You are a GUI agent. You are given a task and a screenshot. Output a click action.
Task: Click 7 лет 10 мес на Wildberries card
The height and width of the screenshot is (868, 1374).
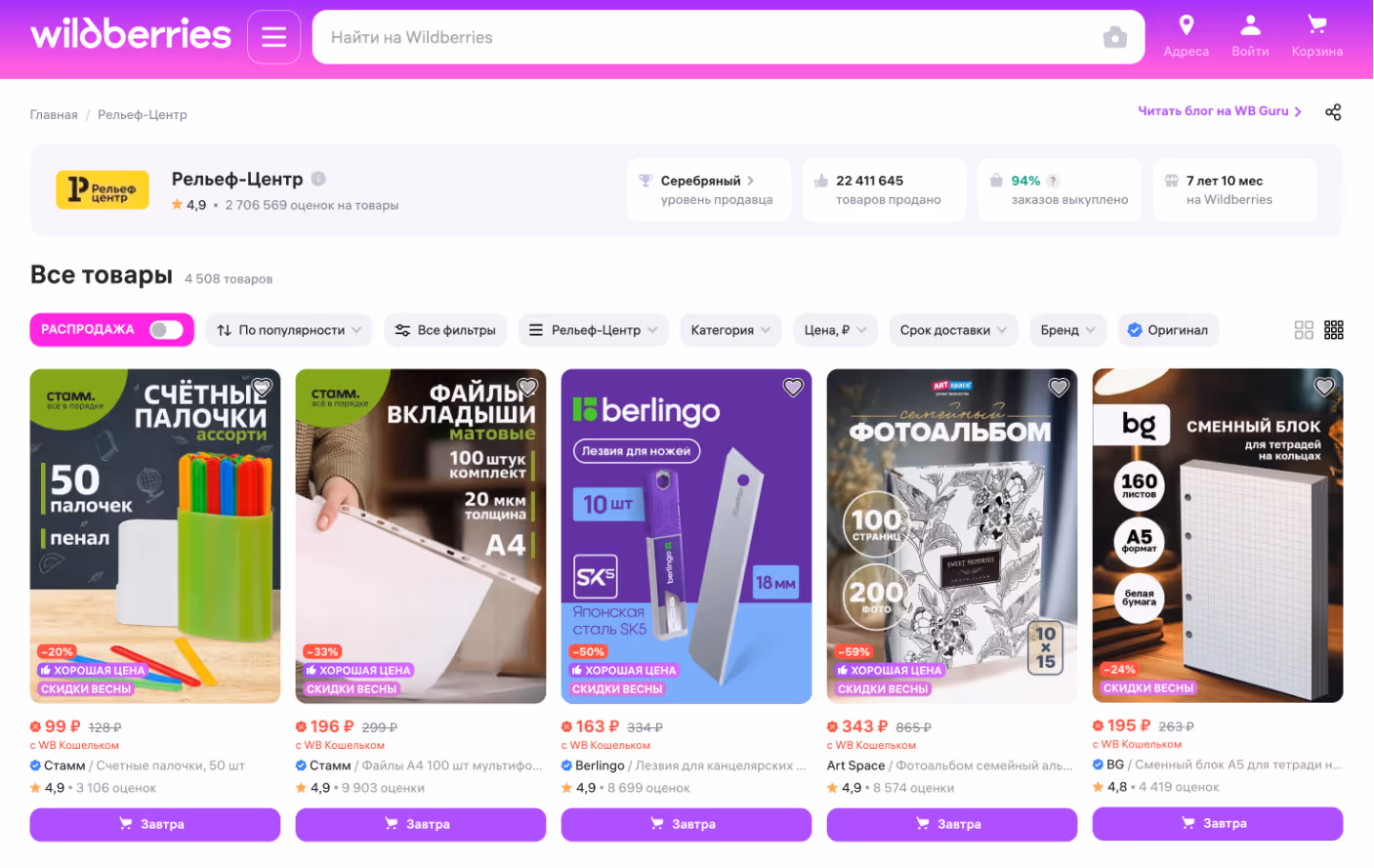pos(1234,189)
